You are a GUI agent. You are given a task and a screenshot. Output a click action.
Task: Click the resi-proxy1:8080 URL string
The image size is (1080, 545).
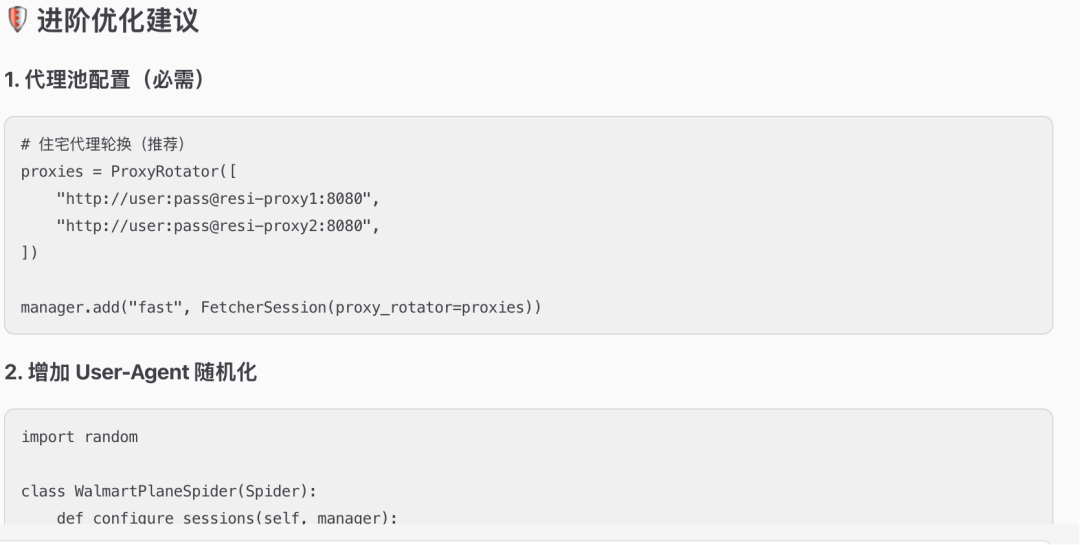[218, 199]
